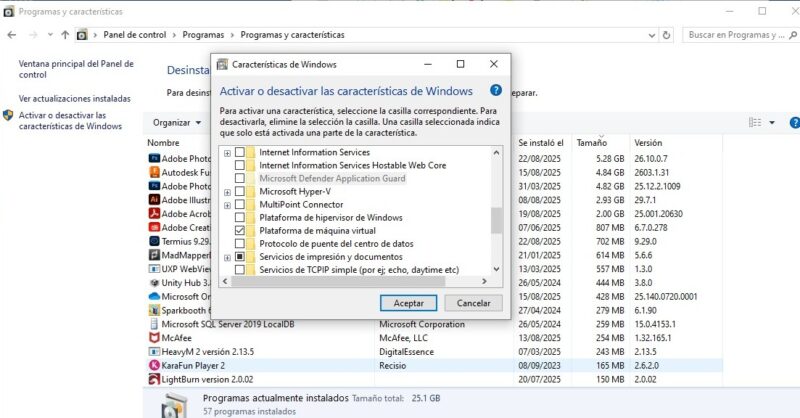The height and width of the screenshot is (418, 800).
Task: Go back with the navigation arrow
Action: (12, 35)
